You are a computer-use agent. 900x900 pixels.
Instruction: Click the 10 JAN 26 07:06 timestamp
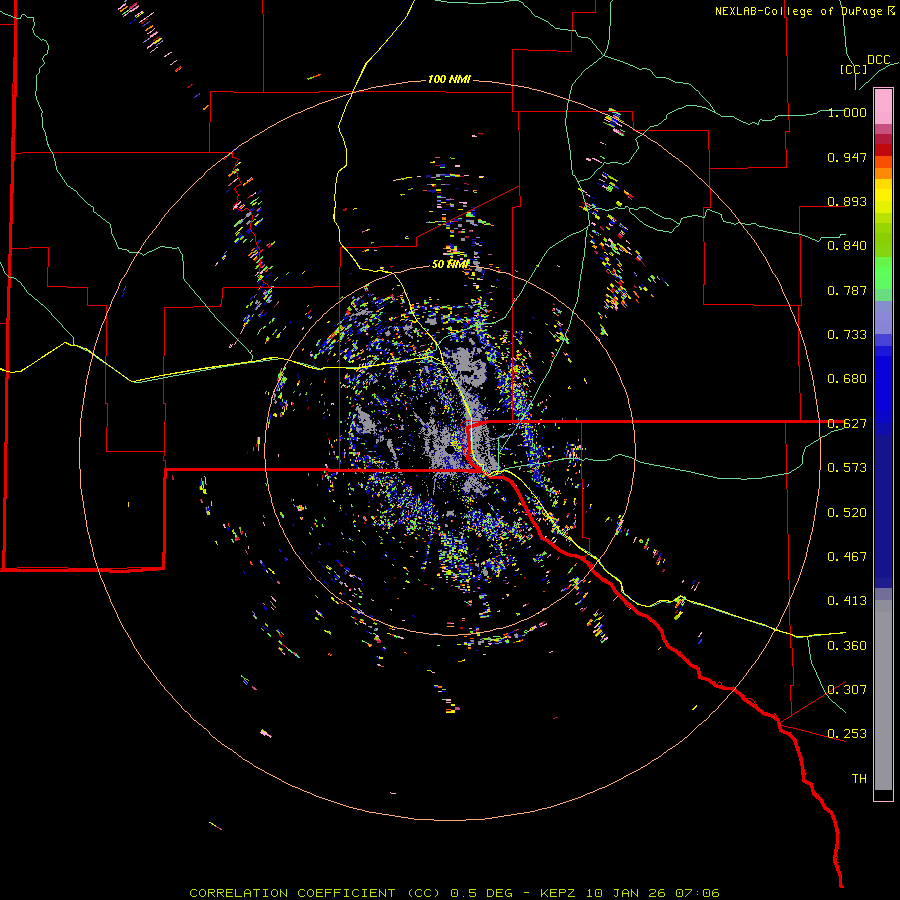653,893
